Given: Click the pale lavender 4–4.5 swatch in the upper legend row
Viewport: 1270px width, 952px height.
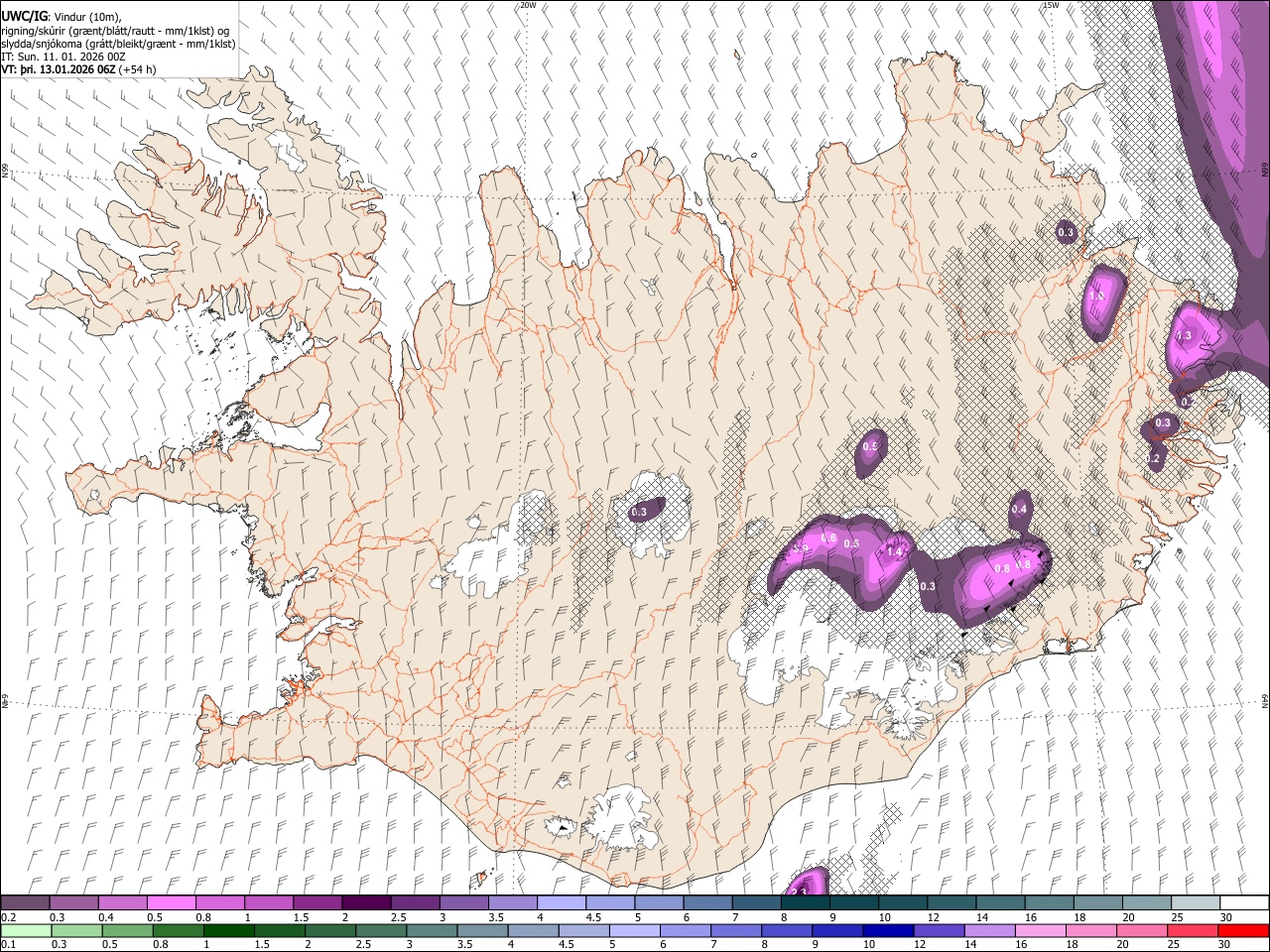Looking at the screenshot, I should click(x=561, y=903).
